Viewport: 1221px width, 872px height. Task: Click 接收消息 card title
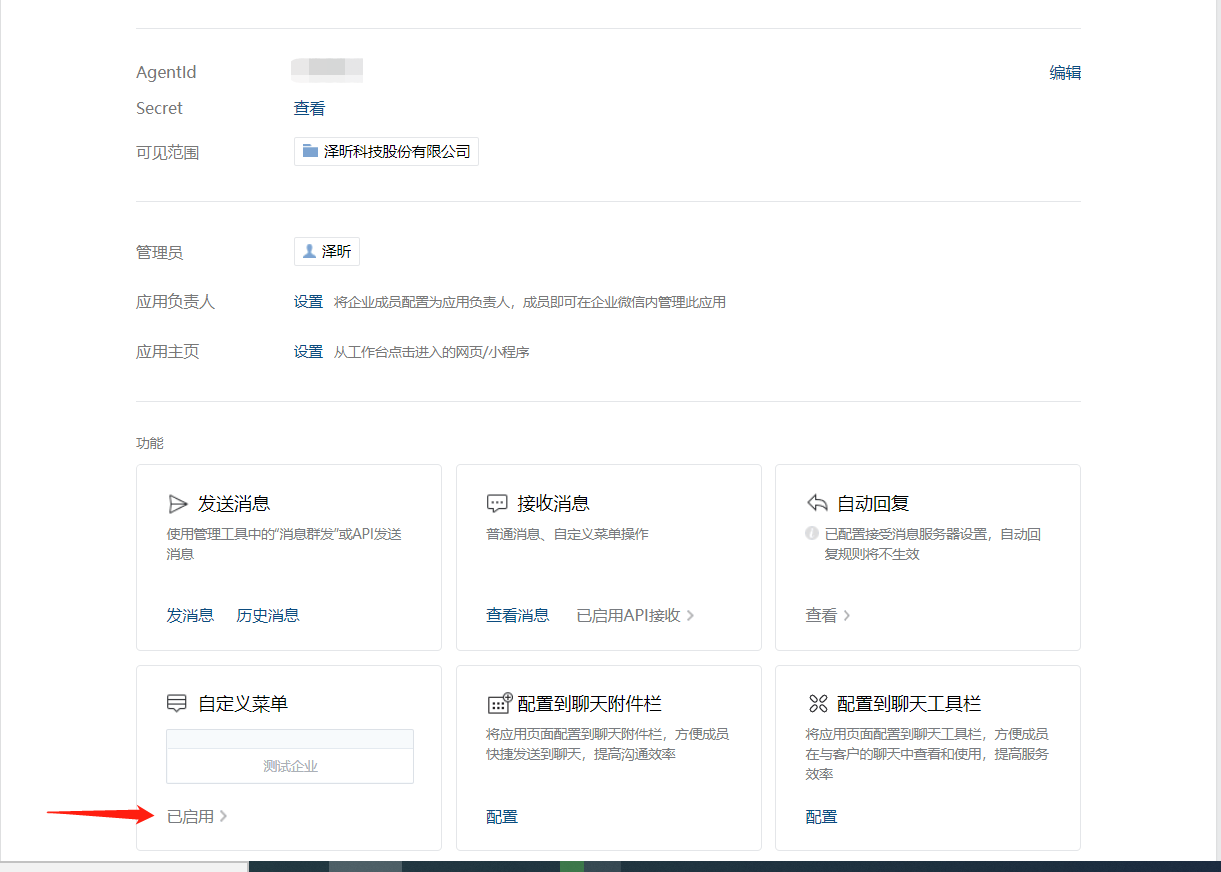click(554, 504)
